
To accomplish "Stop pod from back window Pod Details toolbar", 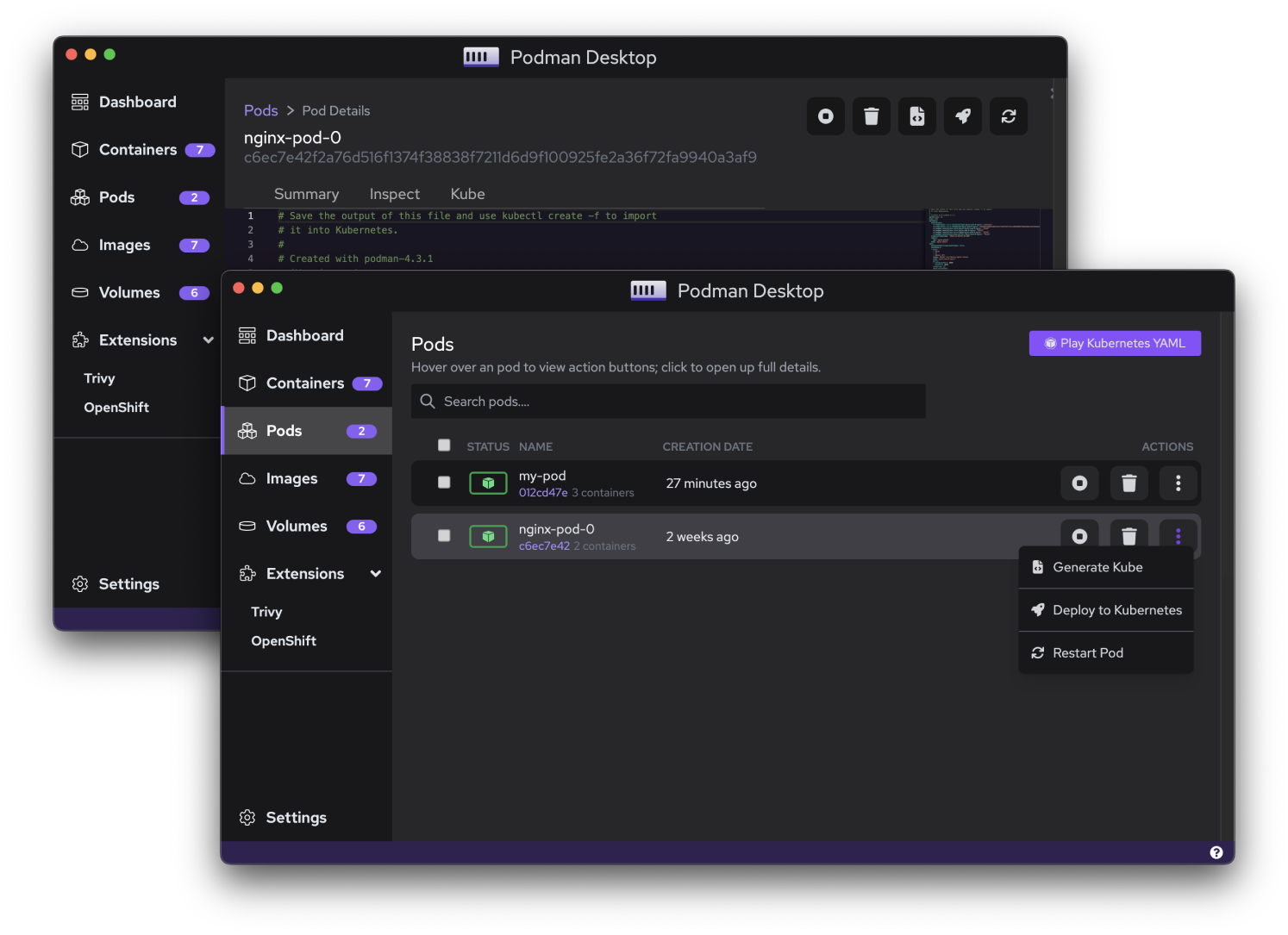I will (826, 116).
